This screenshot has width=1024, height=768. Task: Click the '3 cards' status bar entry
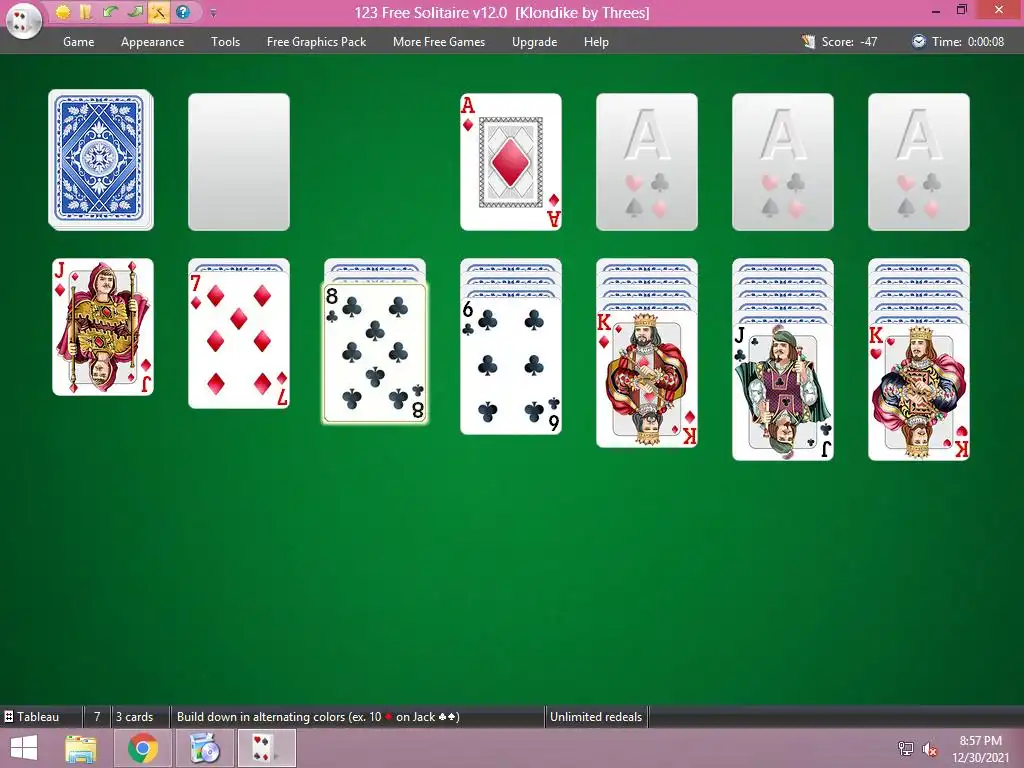(x=135, y=716)
